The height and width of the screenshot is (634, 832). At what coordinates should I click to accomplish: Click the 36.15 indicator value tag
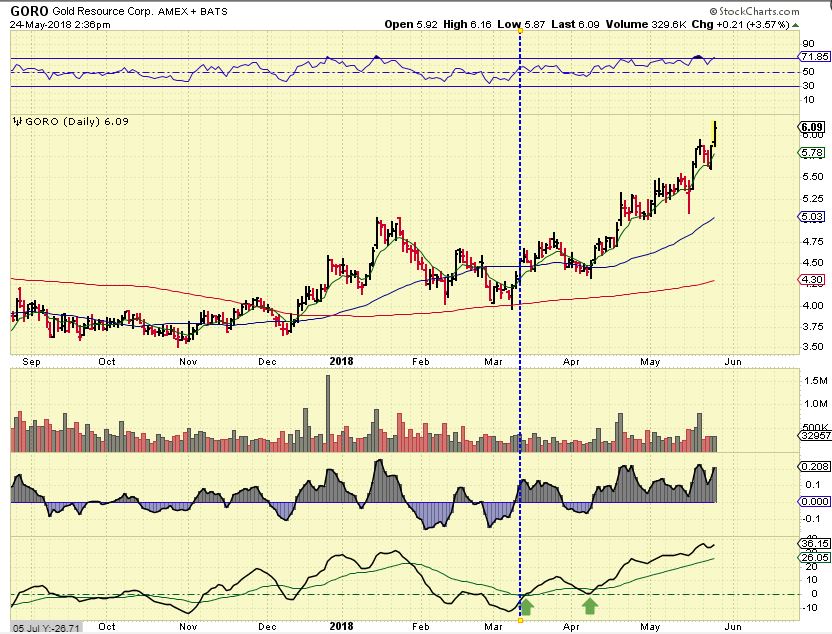pos(814,544)
